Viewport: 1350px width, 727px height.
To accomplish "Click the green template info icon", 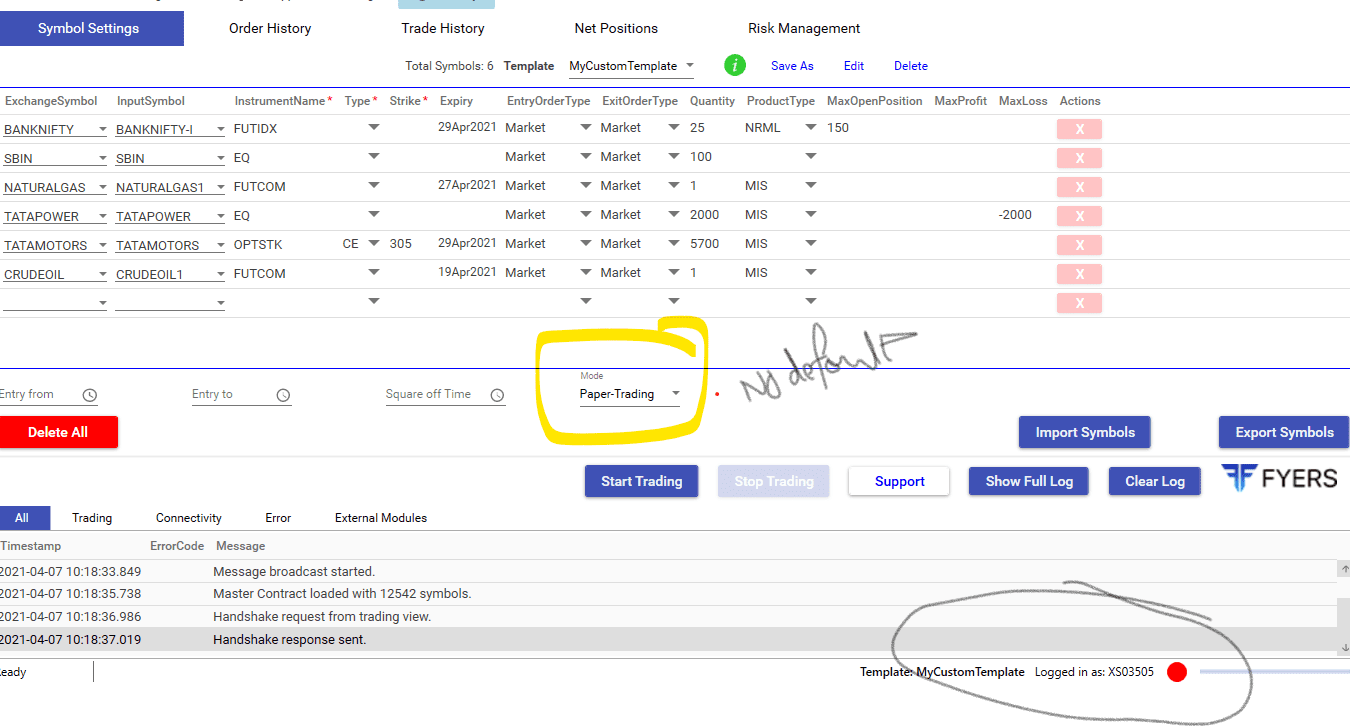I will click(x=735, y=66).
